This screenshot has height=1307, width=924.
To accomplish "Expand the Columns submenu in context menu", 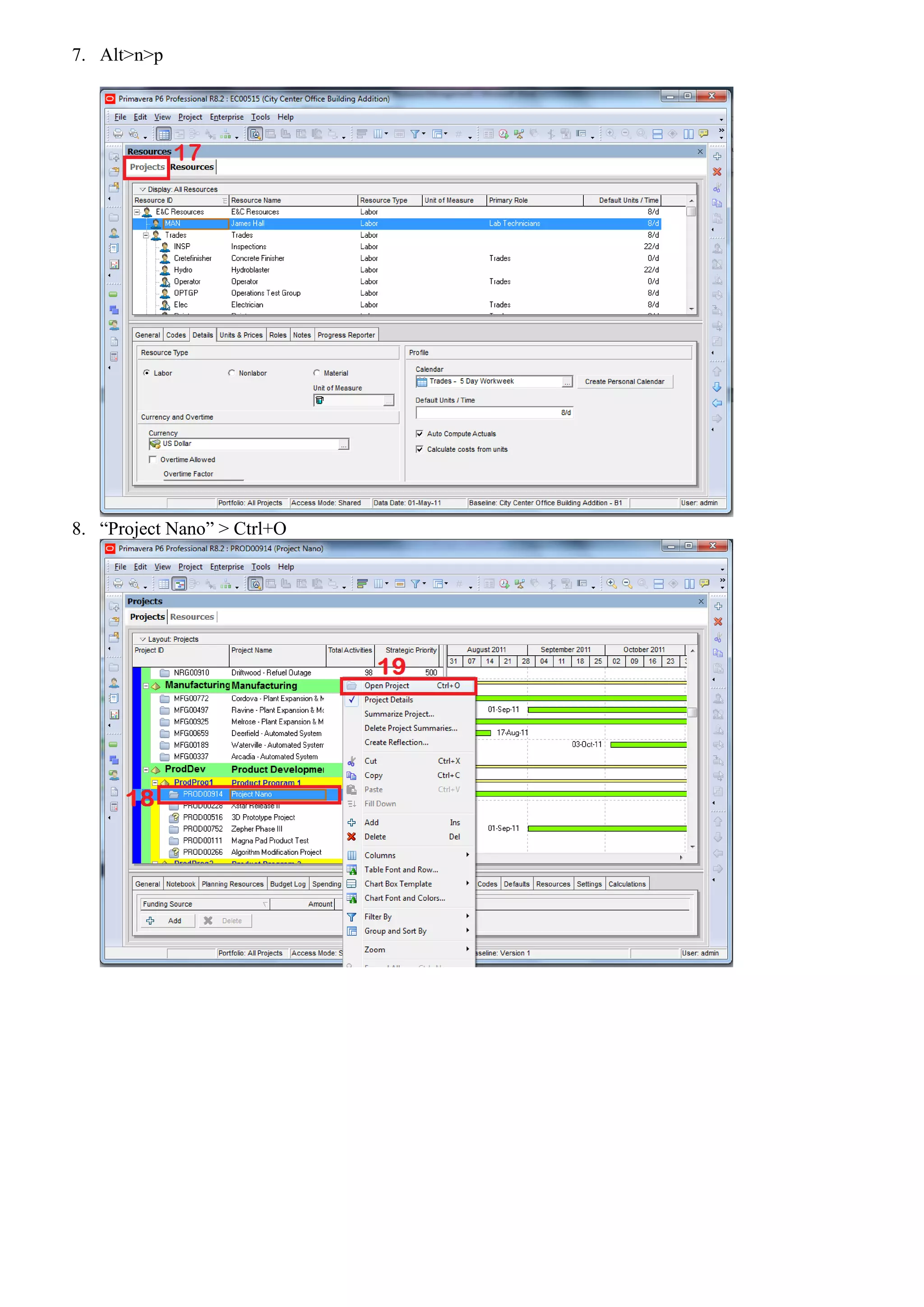I will [409, 856].
